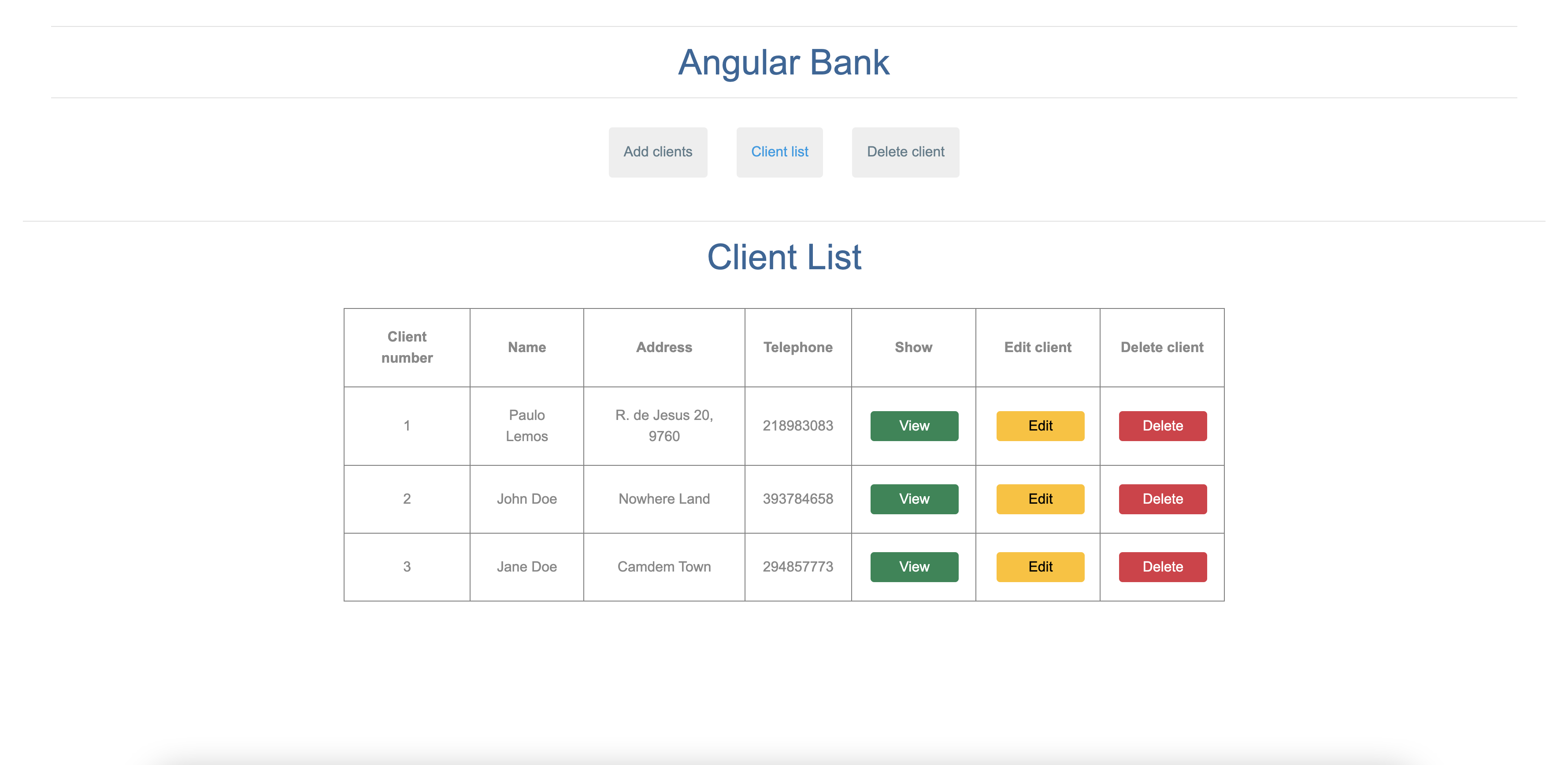Click the Add clients navigation button
Image resolution: width=1568 pixels, height=765 pixels.
(657, 152)
